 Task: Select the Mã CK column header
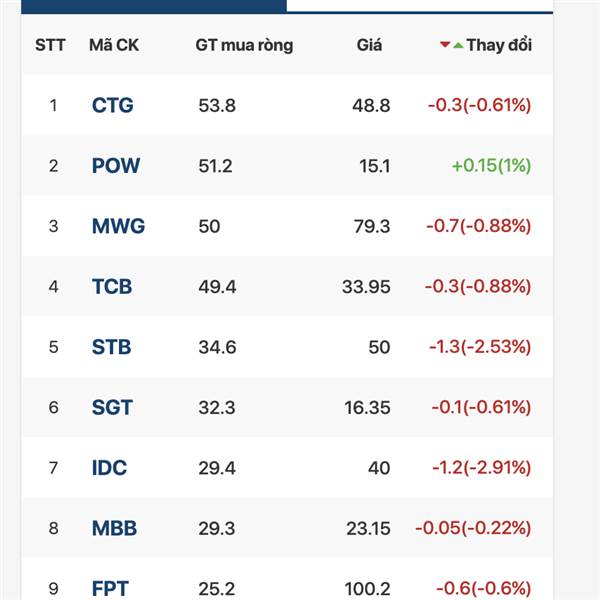(114, 45)
